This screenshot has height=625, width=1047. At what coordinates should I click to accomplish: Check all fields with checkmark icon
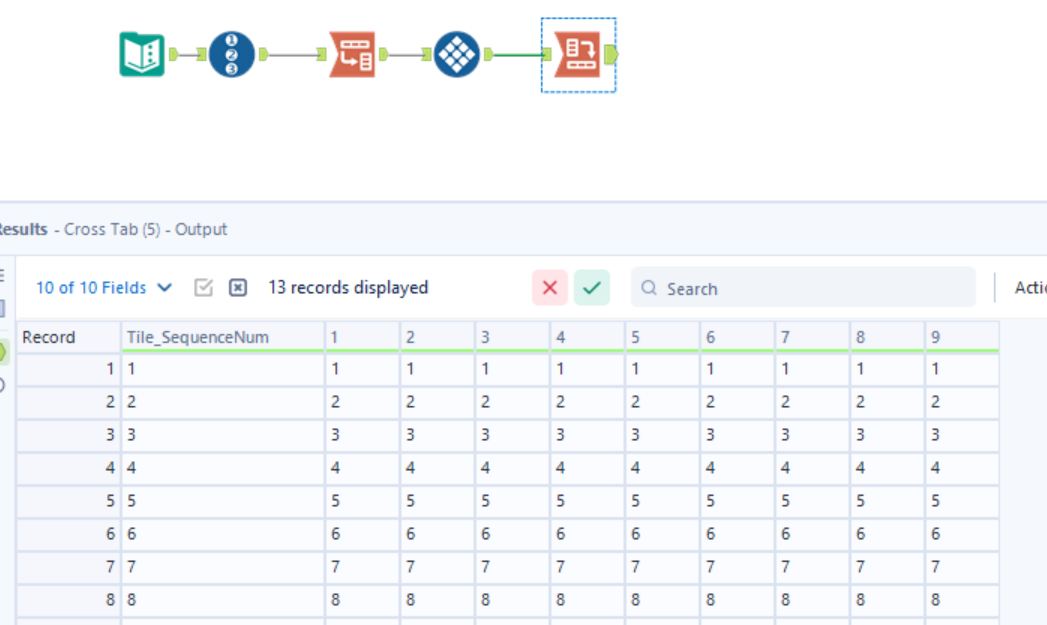coord(204,288)
